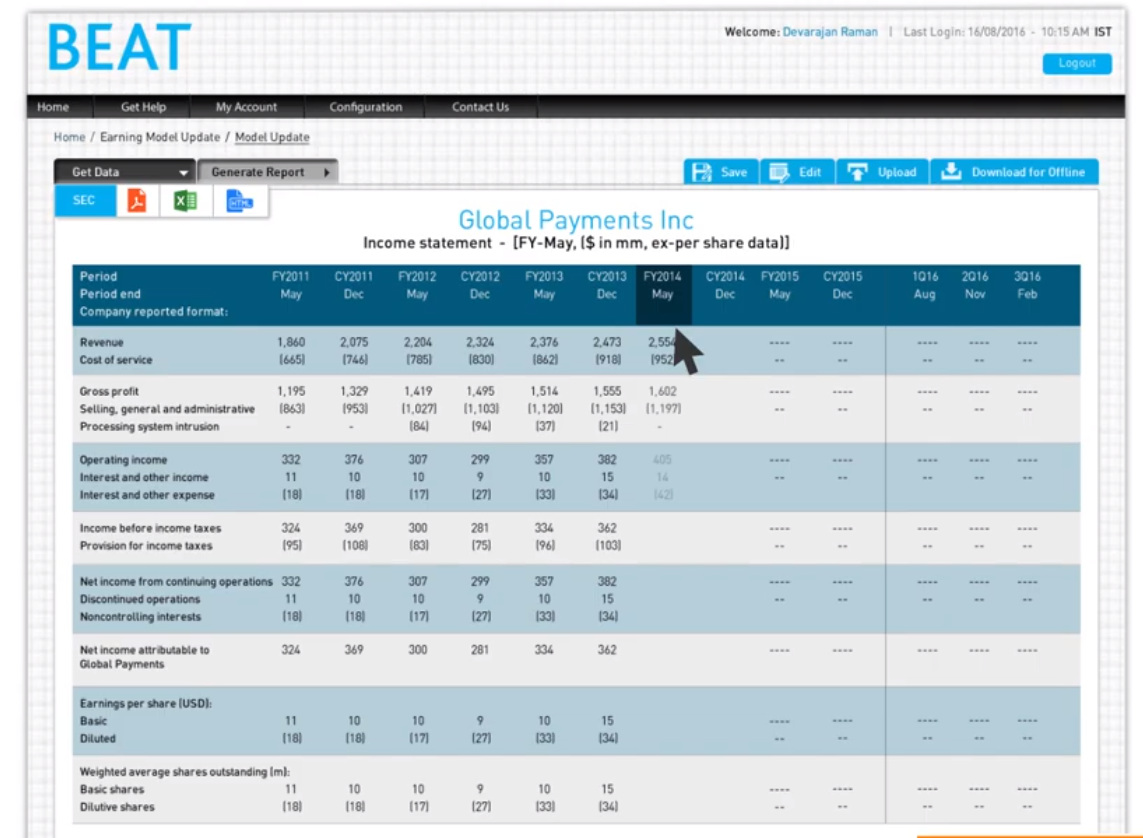Click CY2013 revenue value 2,473
The height and width of the screenshot is (838, 1143).
tap(607, 342)
